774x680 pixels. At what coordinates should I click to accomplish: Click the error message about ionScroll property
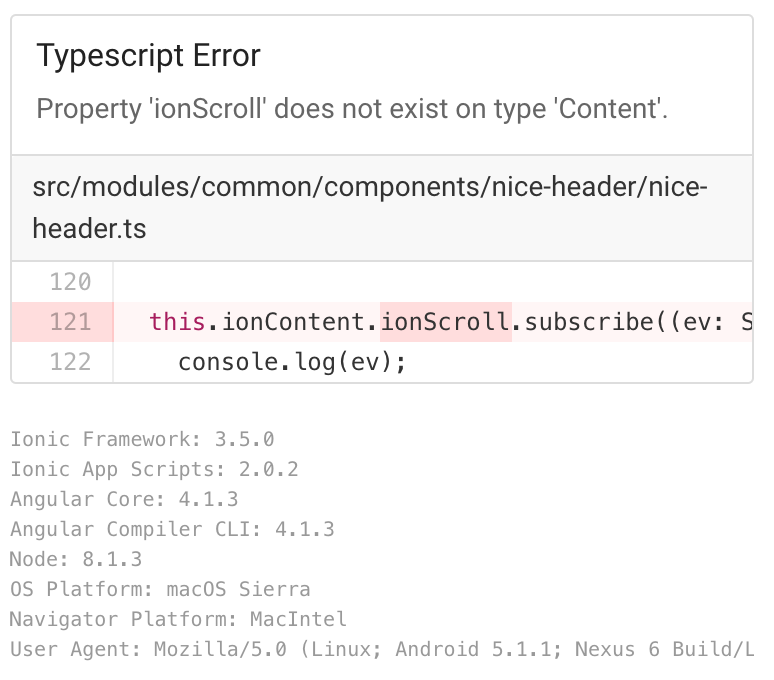pyautogui.click(x=352, y=109)
